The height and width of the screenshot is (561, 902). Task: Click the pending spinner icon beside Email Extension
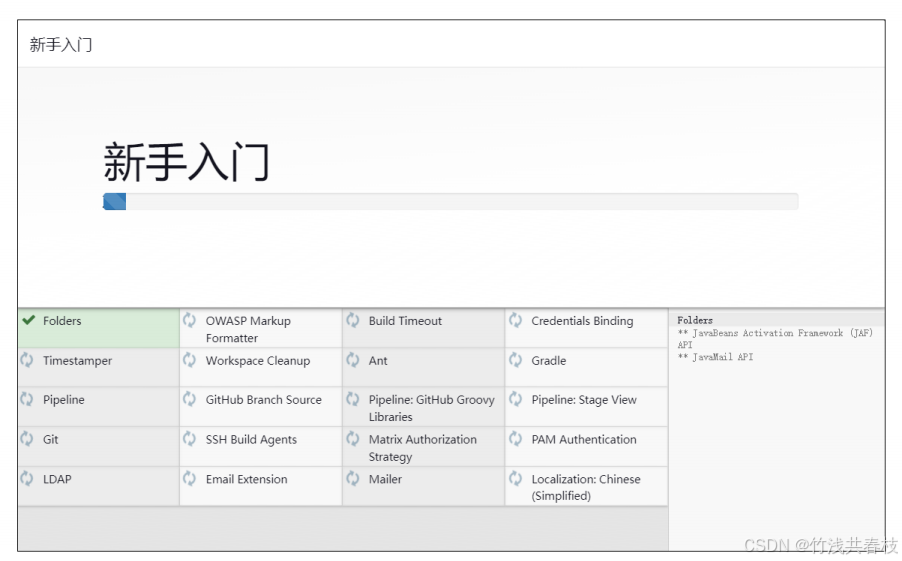189,478
